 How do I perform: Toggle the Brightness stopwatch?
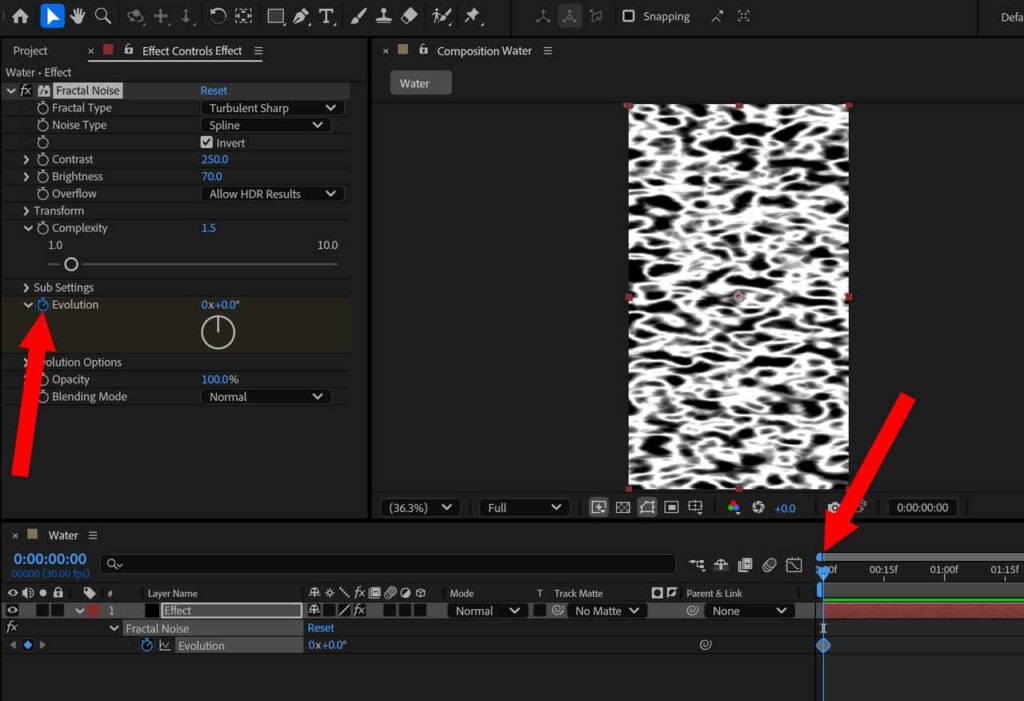tap(43, 176)
